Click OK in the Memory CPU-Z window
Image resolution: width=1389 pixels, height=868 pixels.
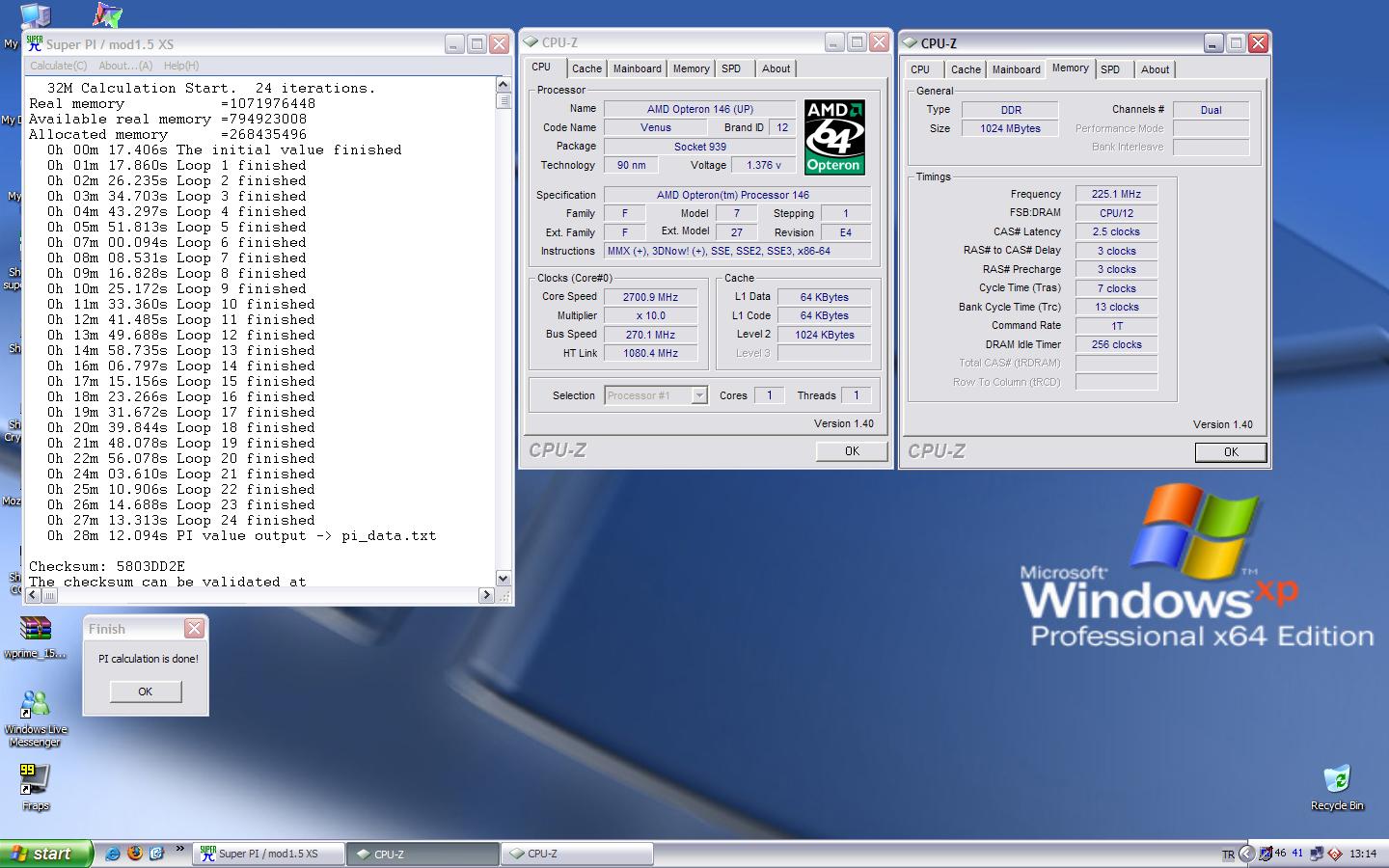click(x=1231, y=452)
